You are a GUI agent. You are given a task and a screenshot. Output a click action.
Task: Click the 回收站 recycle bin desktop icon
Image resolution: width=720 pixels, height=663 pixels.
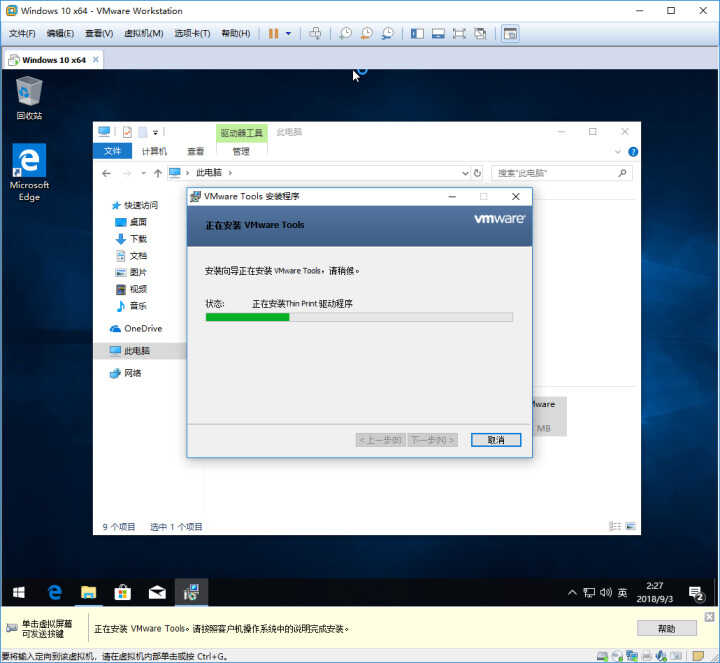coord(29,98)
